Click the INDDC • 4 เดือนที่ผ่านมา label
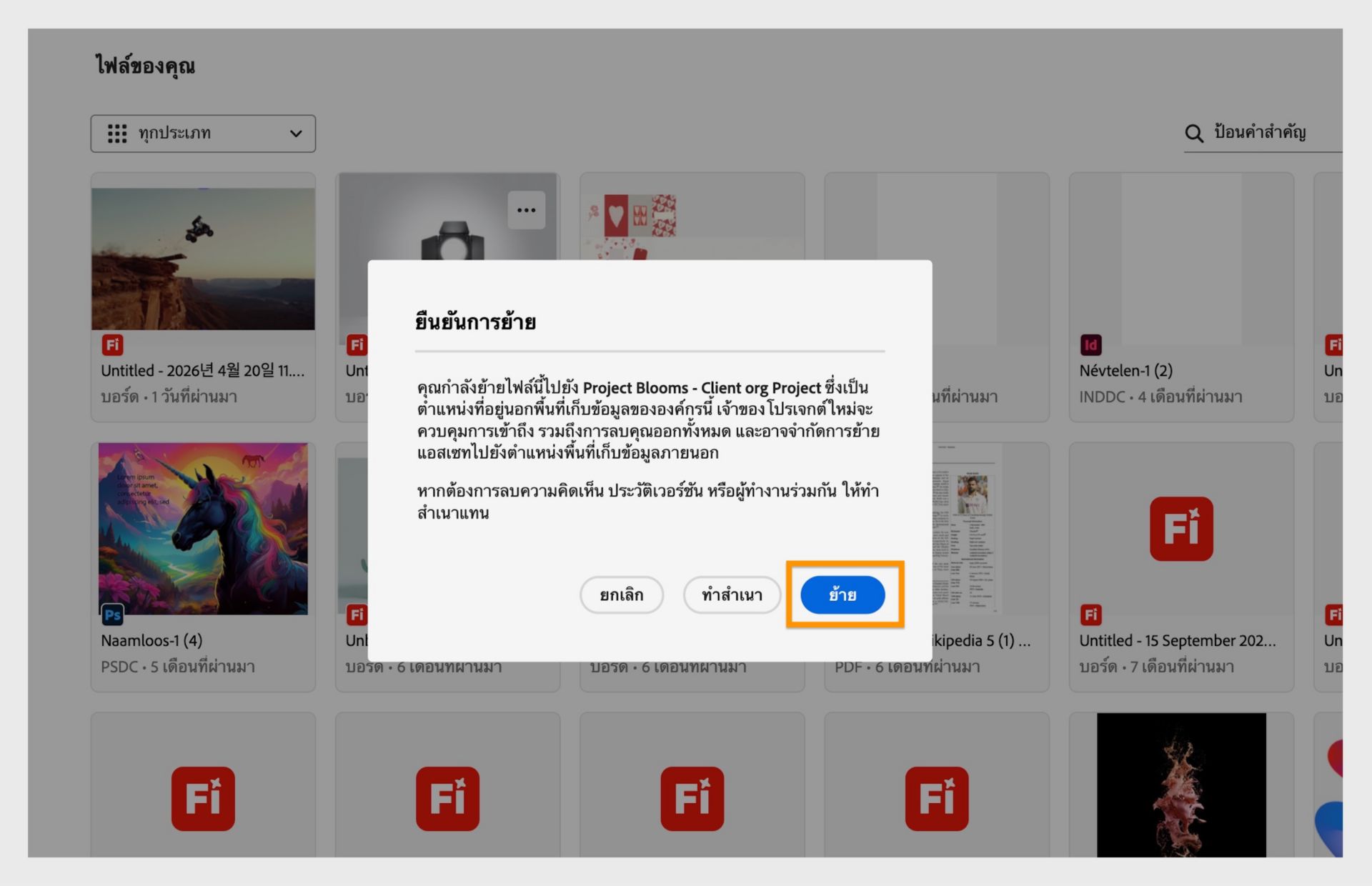1372x886 pixels. click(x=1160, y=397)
